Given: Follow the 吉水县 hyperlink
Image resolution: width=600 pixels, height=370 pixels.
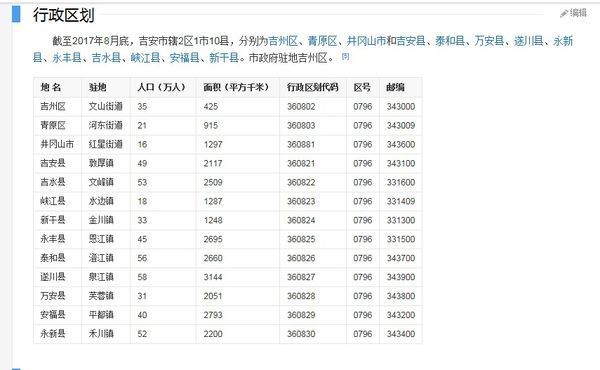Looking at the screenshot, I should click(106, 58).
